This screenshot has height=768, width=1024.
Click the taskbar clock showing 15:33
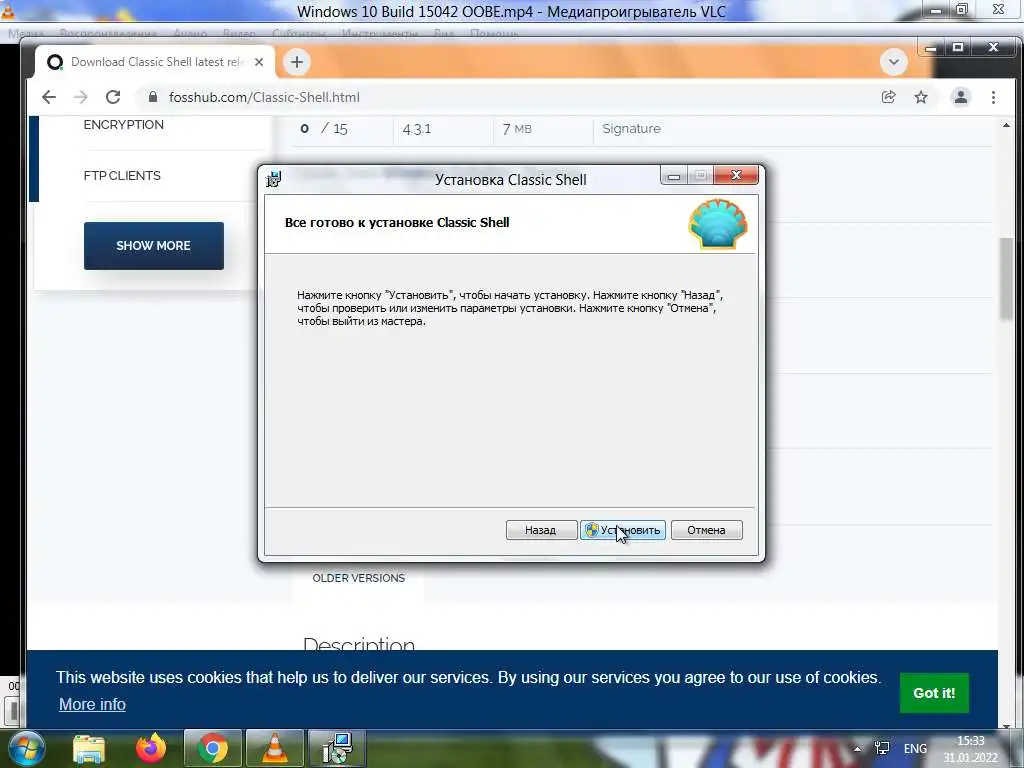(x=970, y=749)
